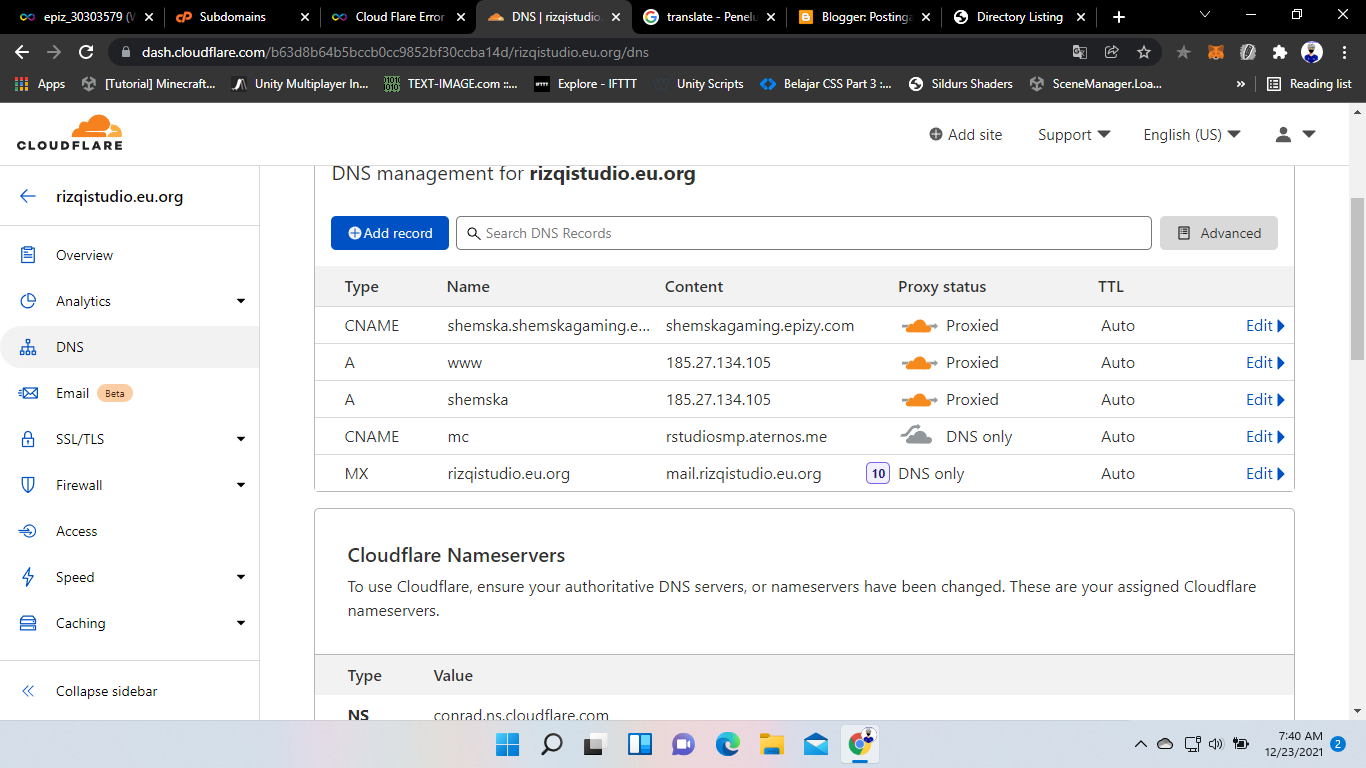
Task: Click the address bar URL
Action: pyautogui.click(x=395, y=52)
